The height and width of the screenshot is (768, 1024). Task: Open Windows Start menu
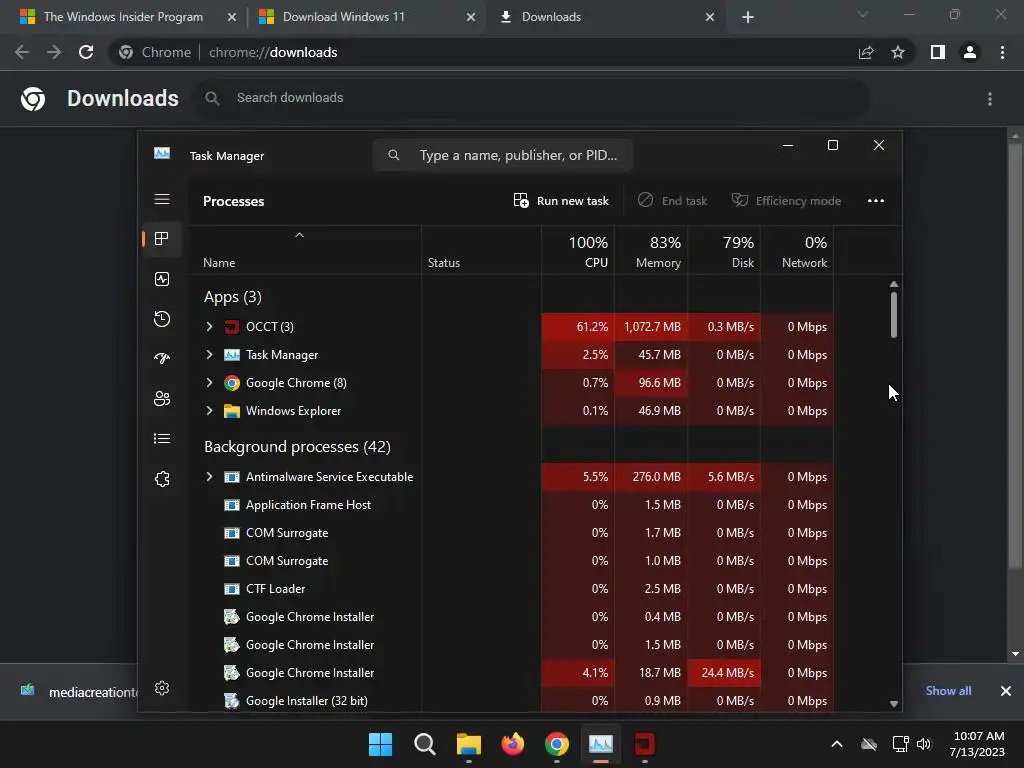coord(380,744)
